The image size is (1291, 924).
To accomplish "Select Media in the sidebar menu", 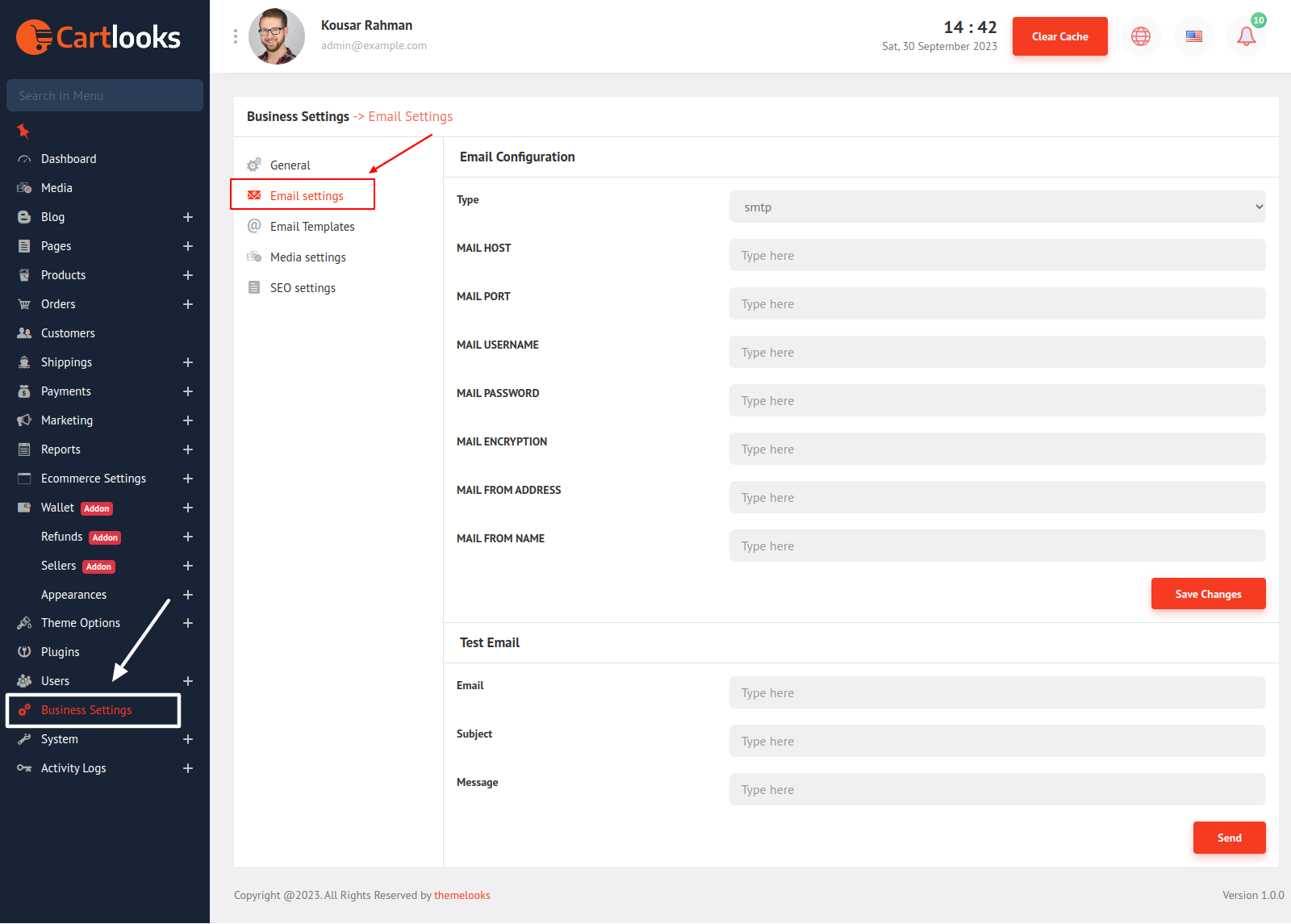I will (x=56, y=188).
